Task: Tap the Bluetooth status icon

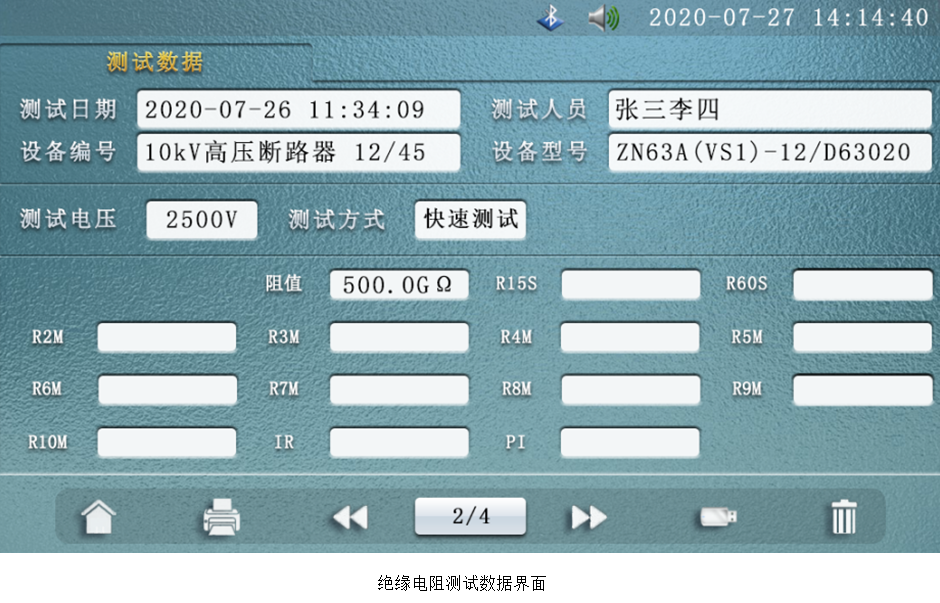Action: tap(550, 17)
